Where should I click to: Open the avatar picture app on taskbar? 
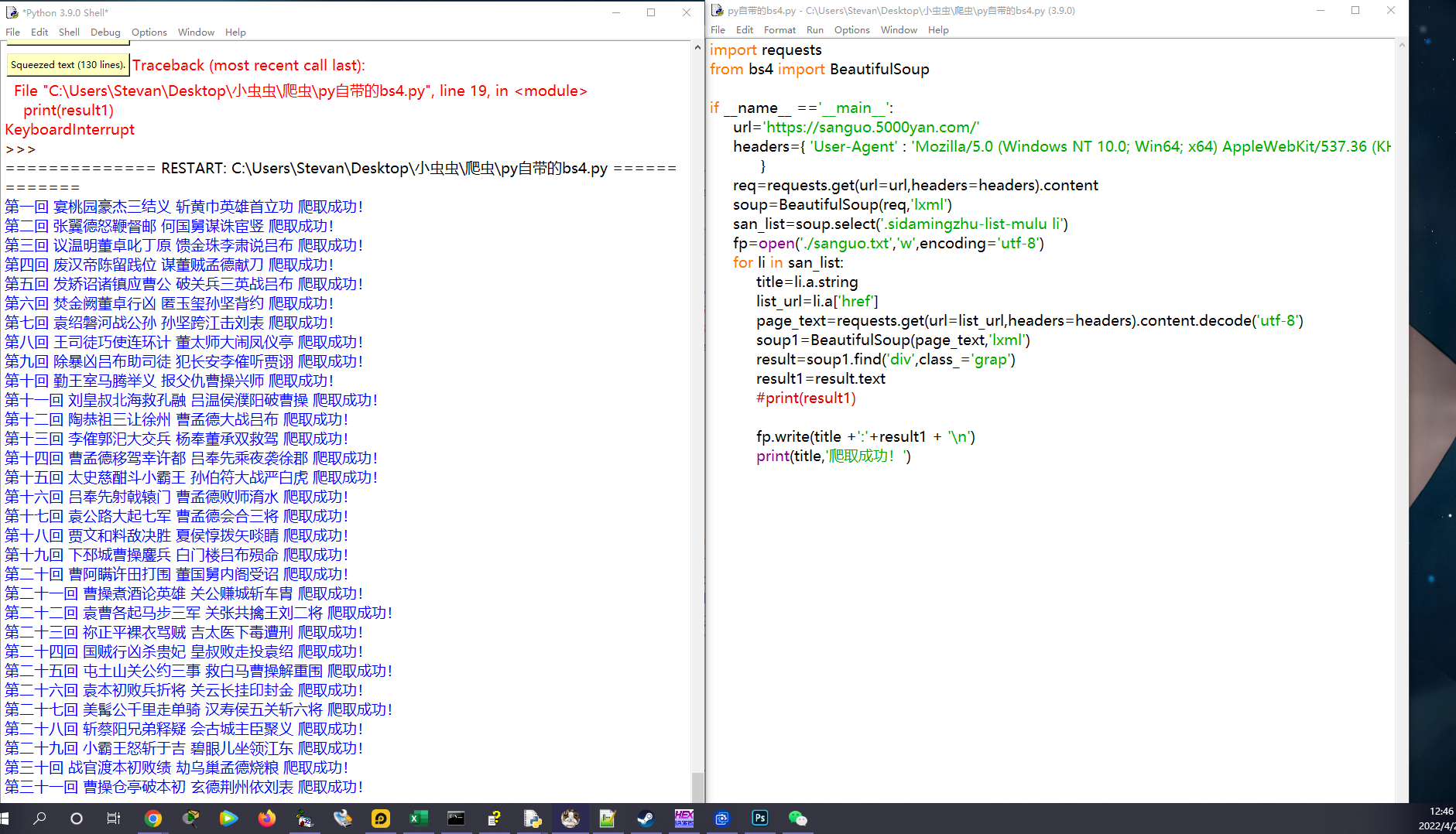pyautogui.click(x=570, y=818)
